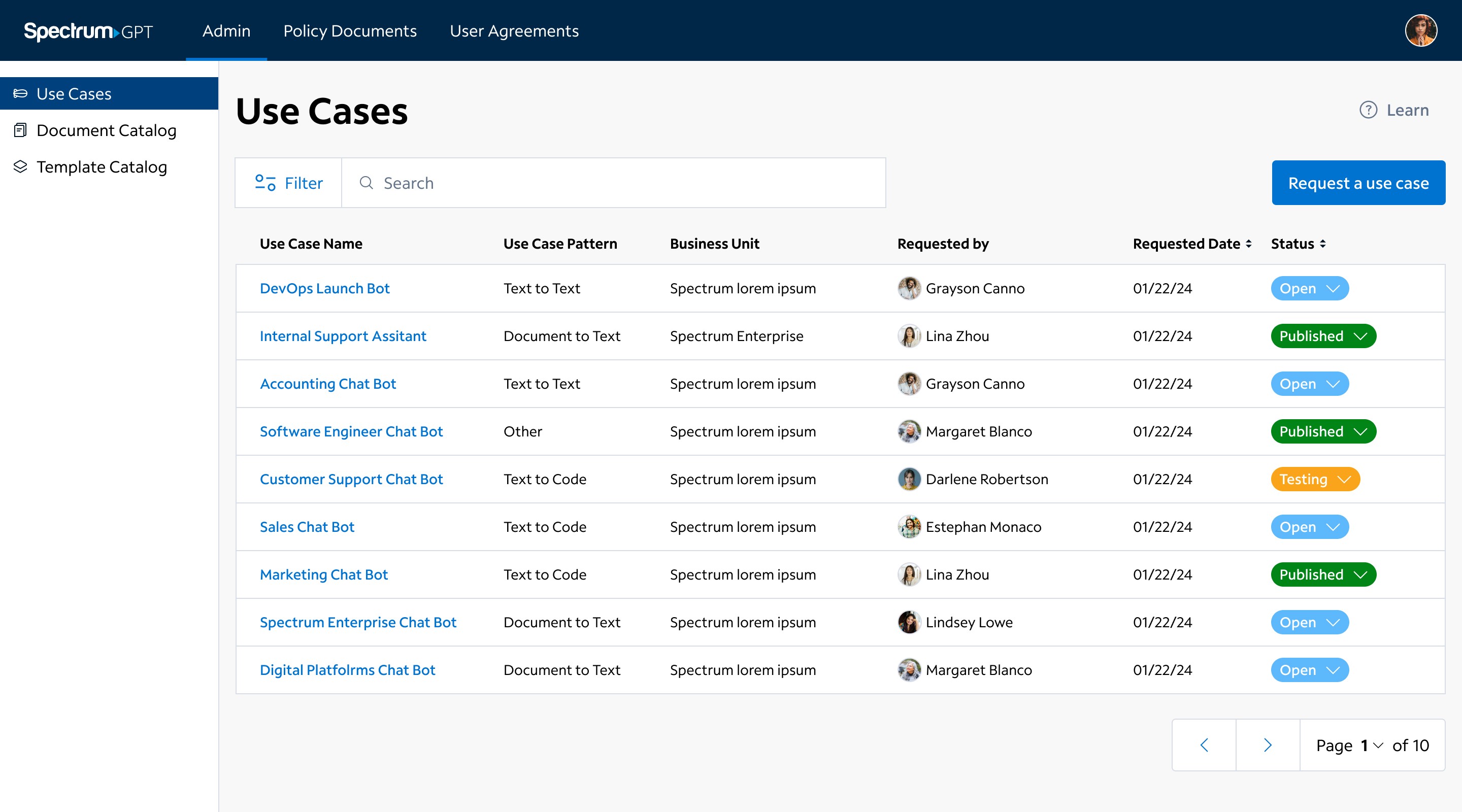Click the Document Catalog sidebar icon

20,130
